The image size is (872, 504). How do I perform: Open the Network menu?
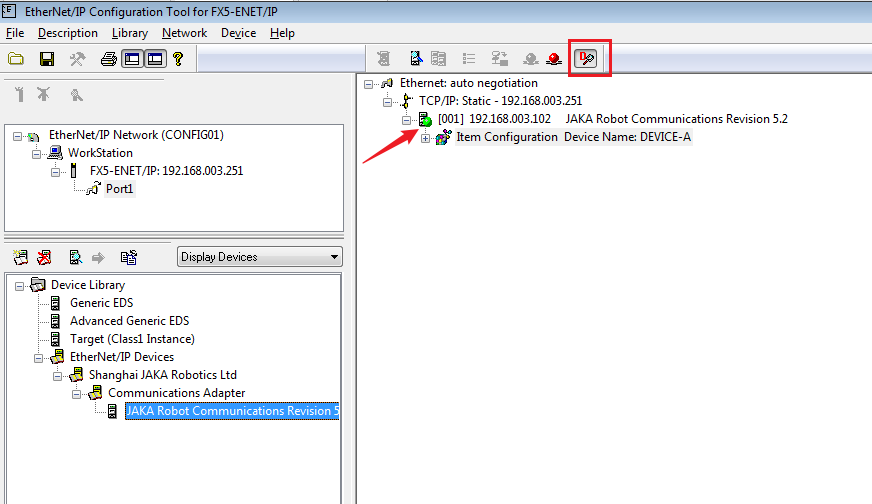(x=184, y=33)
